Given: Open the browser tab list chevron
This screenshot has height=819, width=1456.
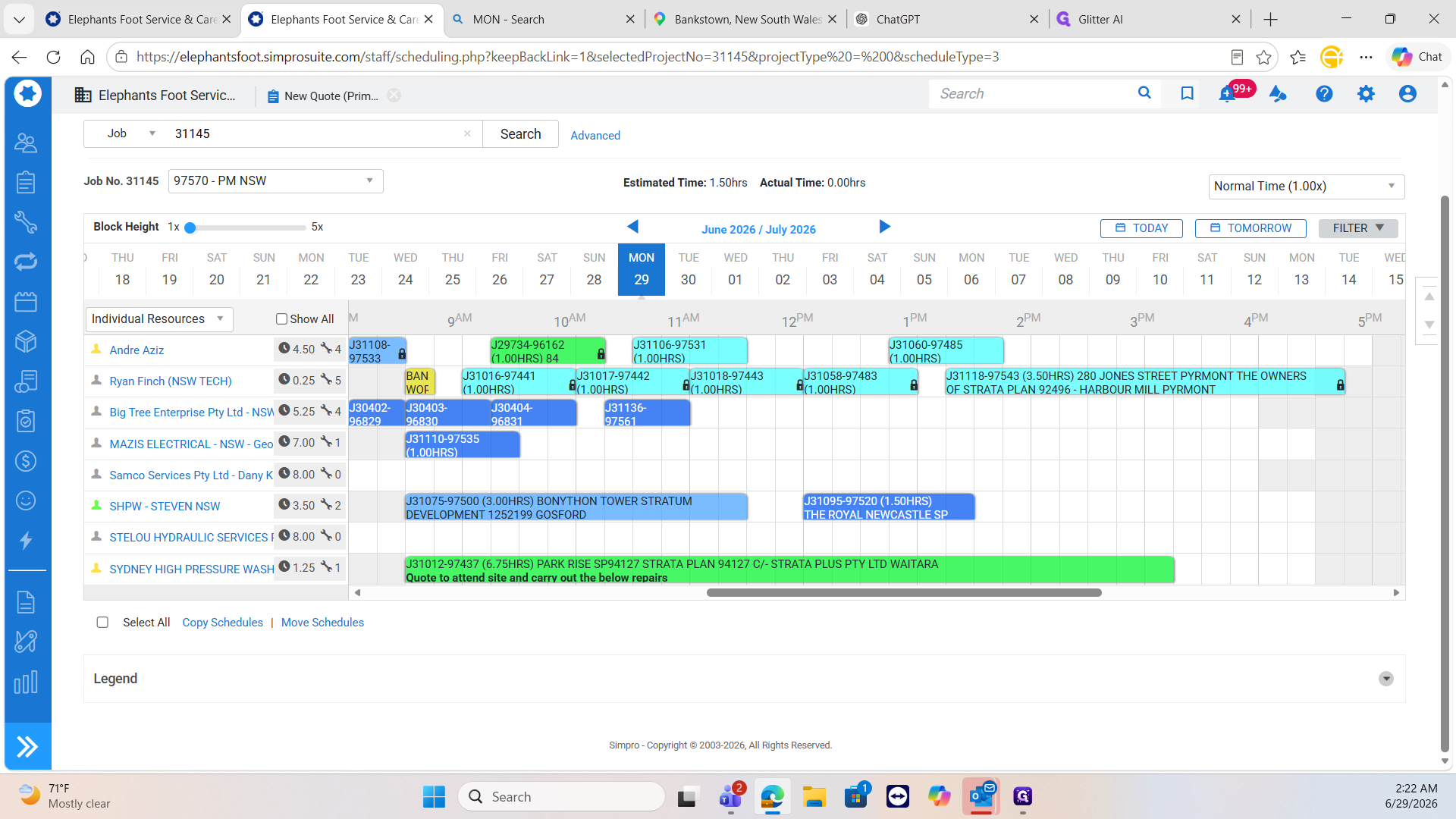Looking at the screenshot, I should click(x=19, y=19).
